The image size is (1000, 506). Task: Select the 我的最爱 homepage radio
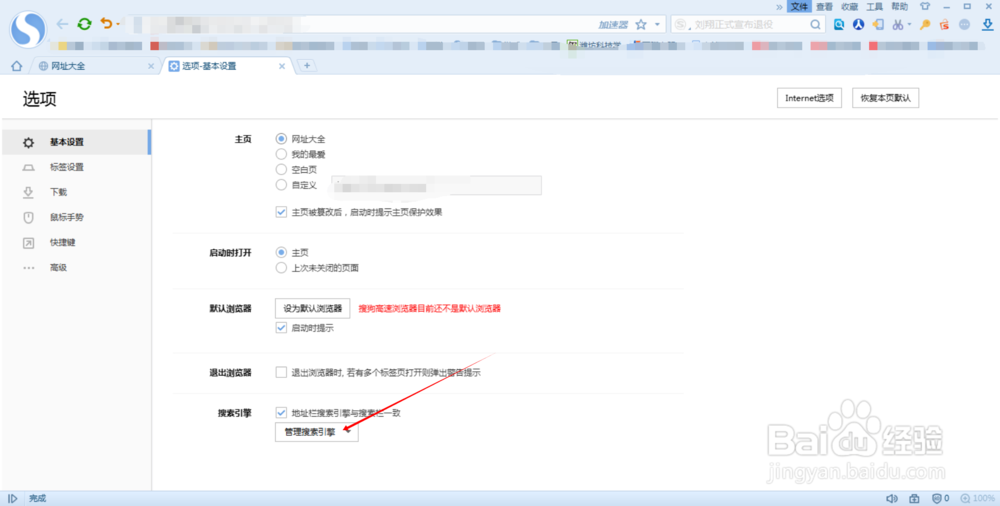click(x=281, y=154)
